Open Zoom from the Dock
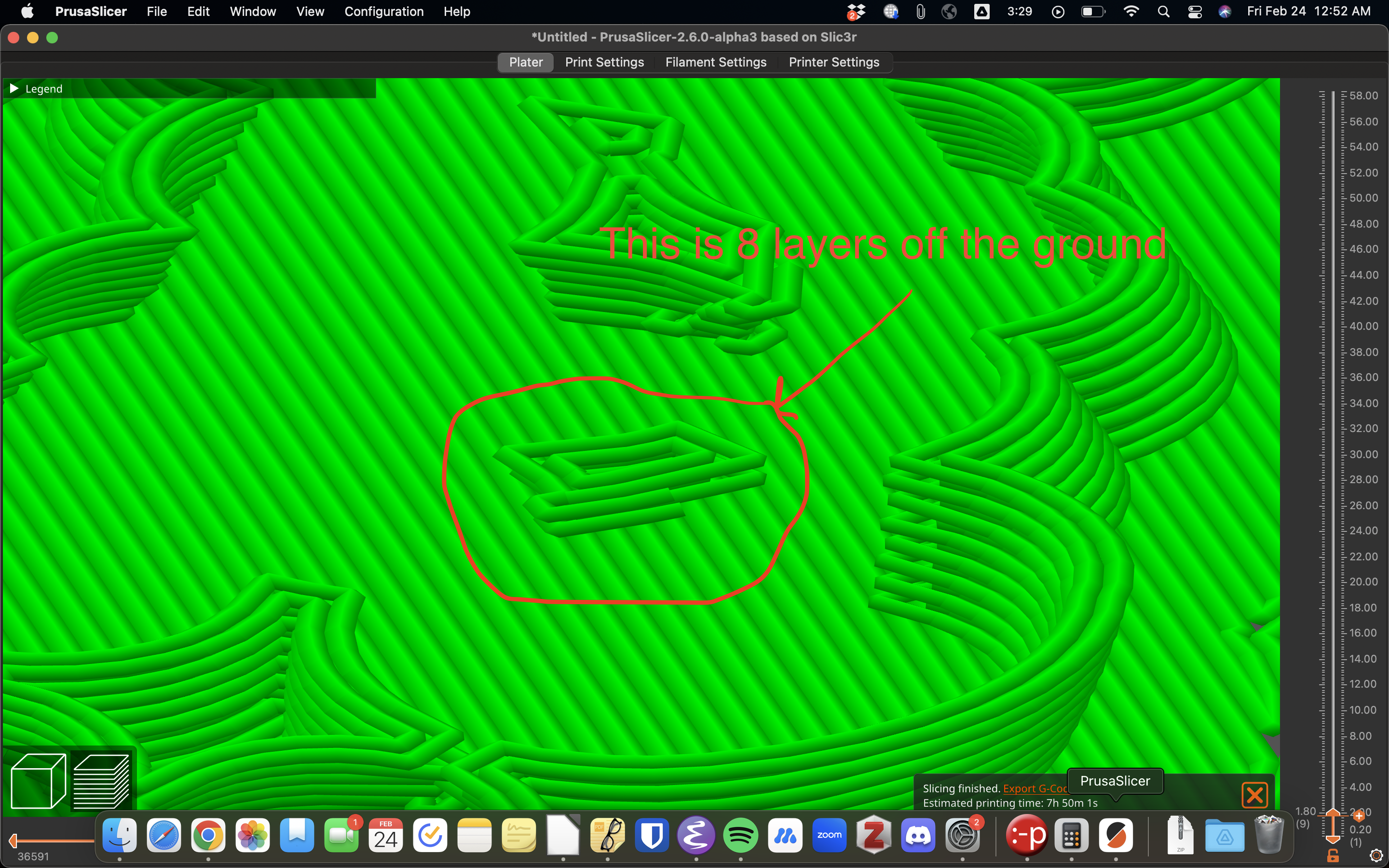The height and width of the screenshot is (868, 1389). pyautogui.click(x=830, y=835)
